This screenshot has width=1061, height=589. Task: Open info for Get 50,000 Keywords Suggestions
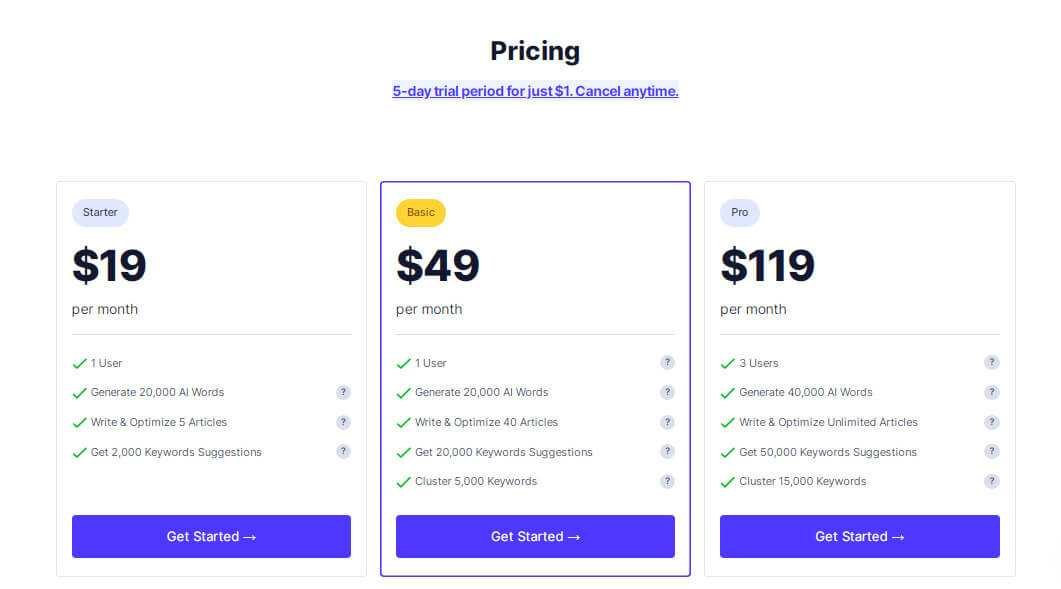pyautogui.click(x=991, y=452)
